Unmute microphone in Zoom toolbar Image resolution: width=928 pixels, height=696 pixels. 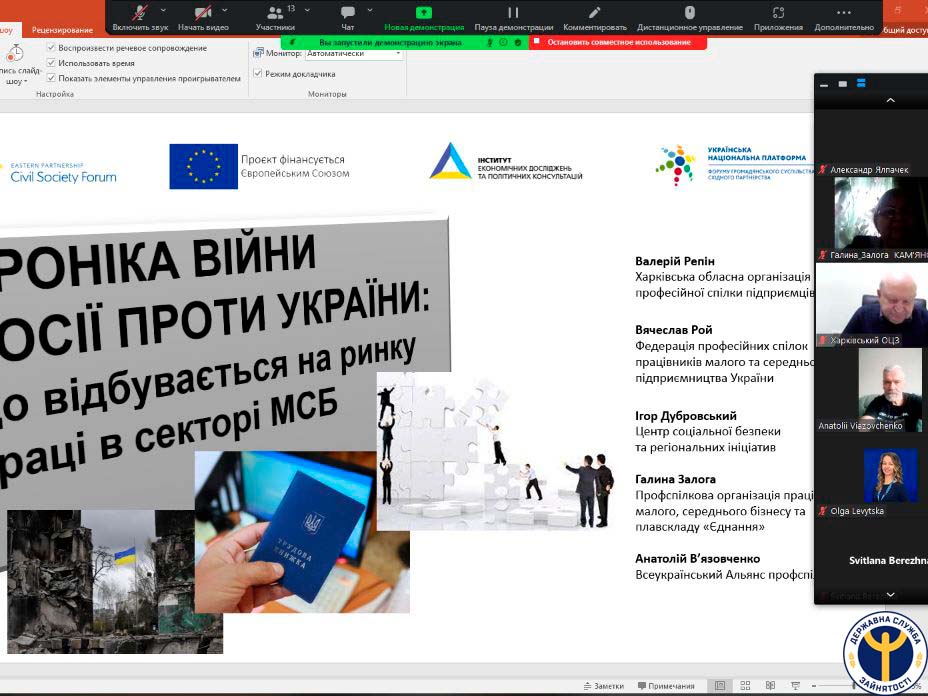140,14
